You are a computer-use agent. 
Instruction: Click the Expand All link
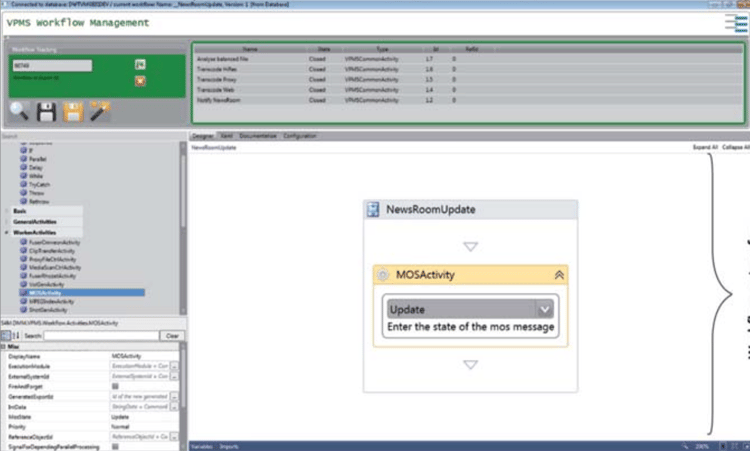click(x=704, y=147)
